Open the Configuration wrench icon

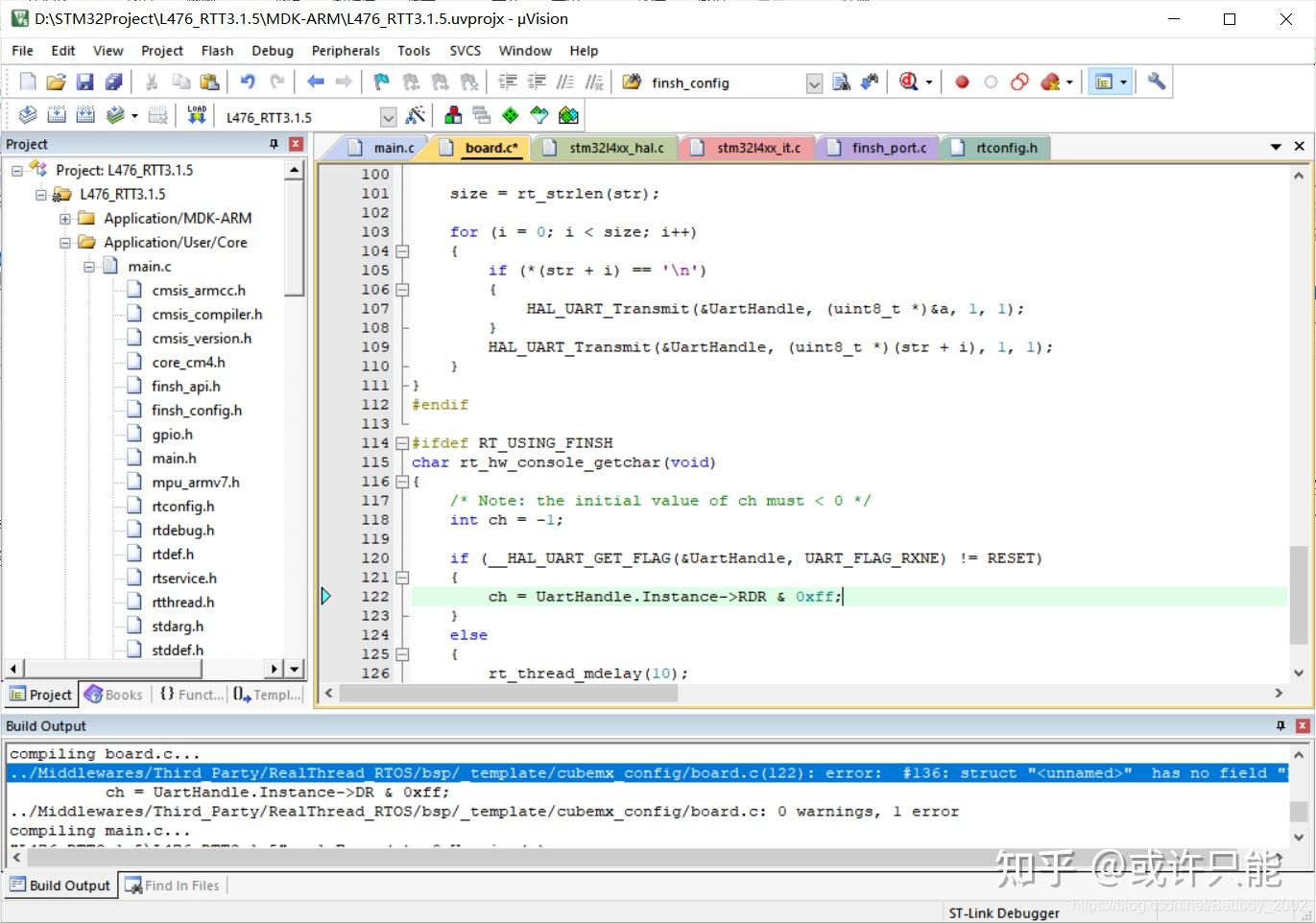pos(1157,83)
